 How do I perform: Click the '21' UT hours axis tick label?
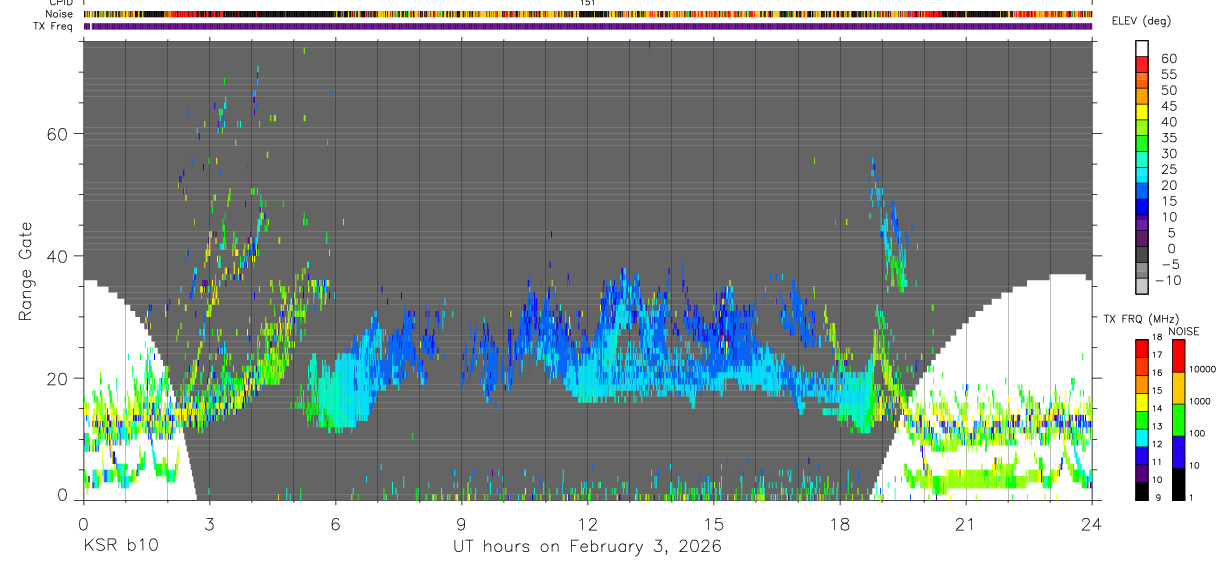[x=966, y=524]
